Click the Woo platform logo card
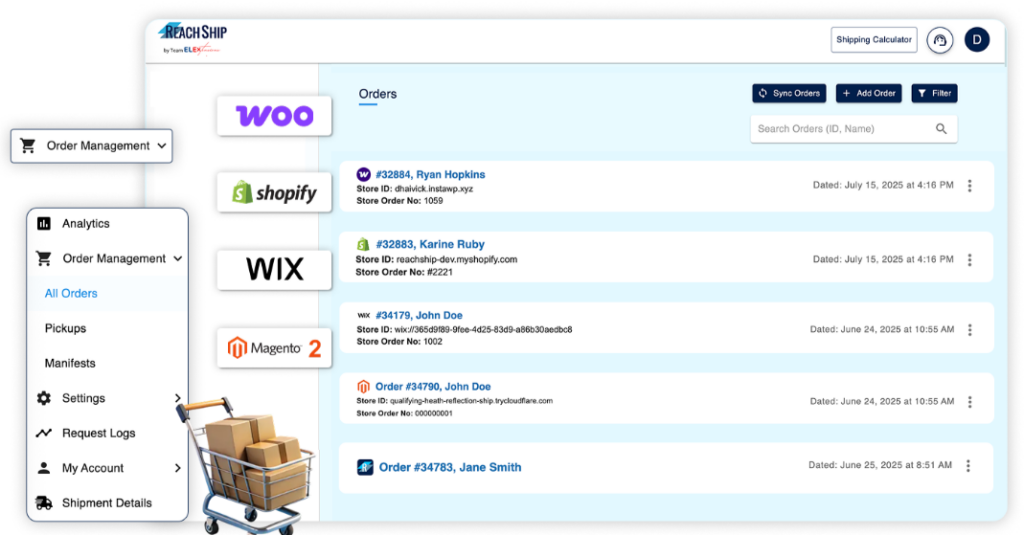This screenshot has width=1024, height=535. [274, 116]
